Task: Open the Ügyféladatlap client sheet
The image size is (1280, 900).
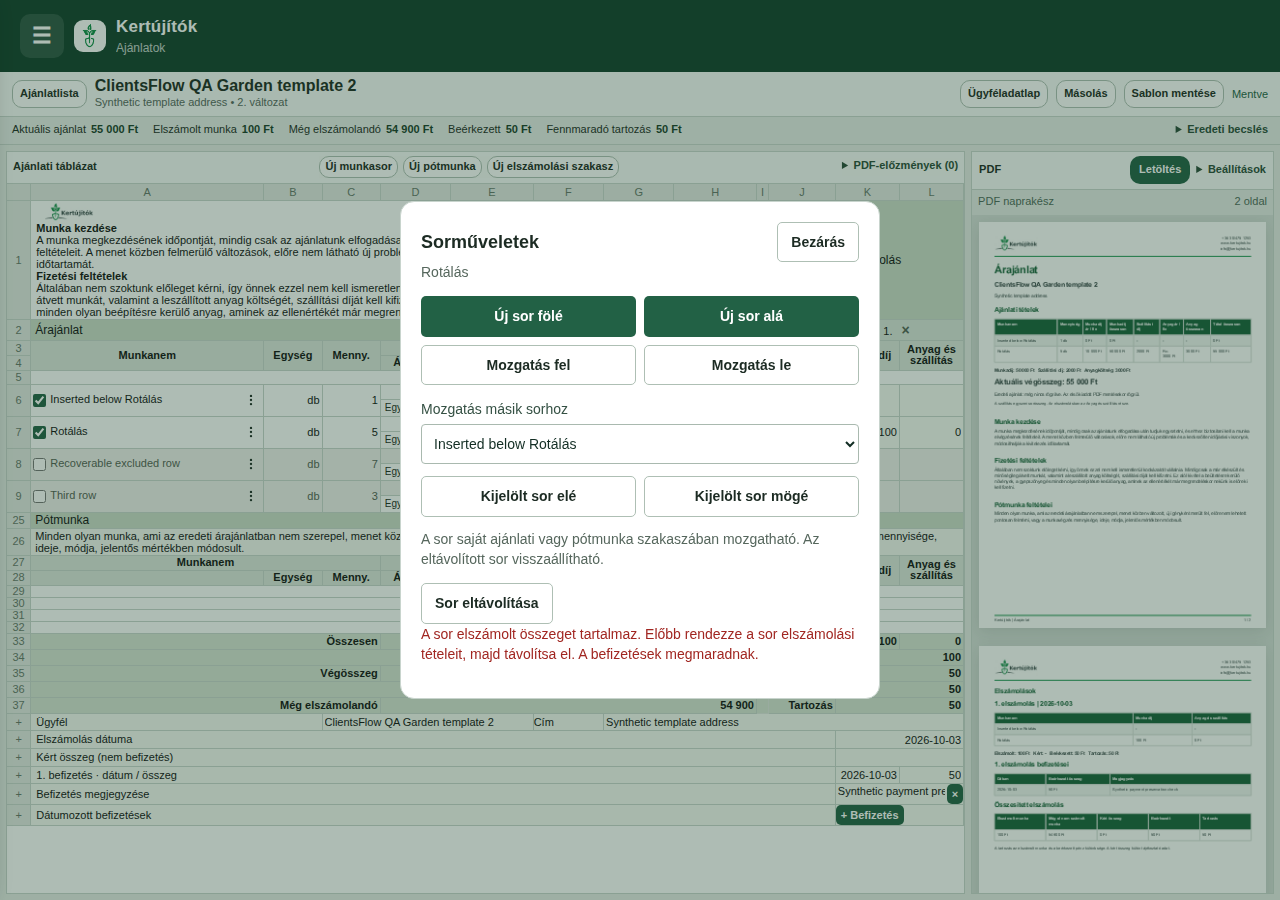Action: (1004, 94)
